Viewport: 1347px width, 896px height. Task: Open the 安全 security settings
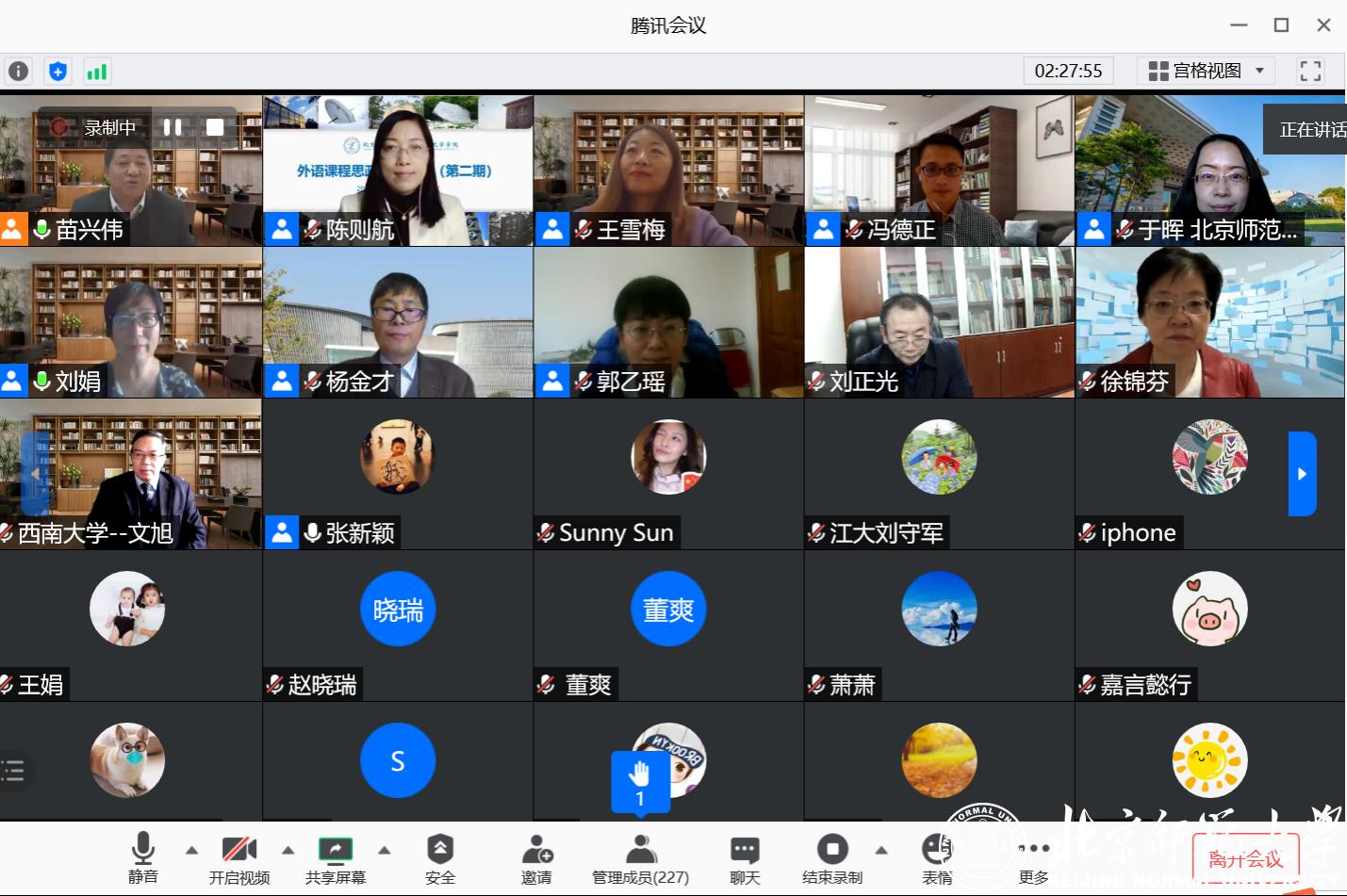pos(439,858)
